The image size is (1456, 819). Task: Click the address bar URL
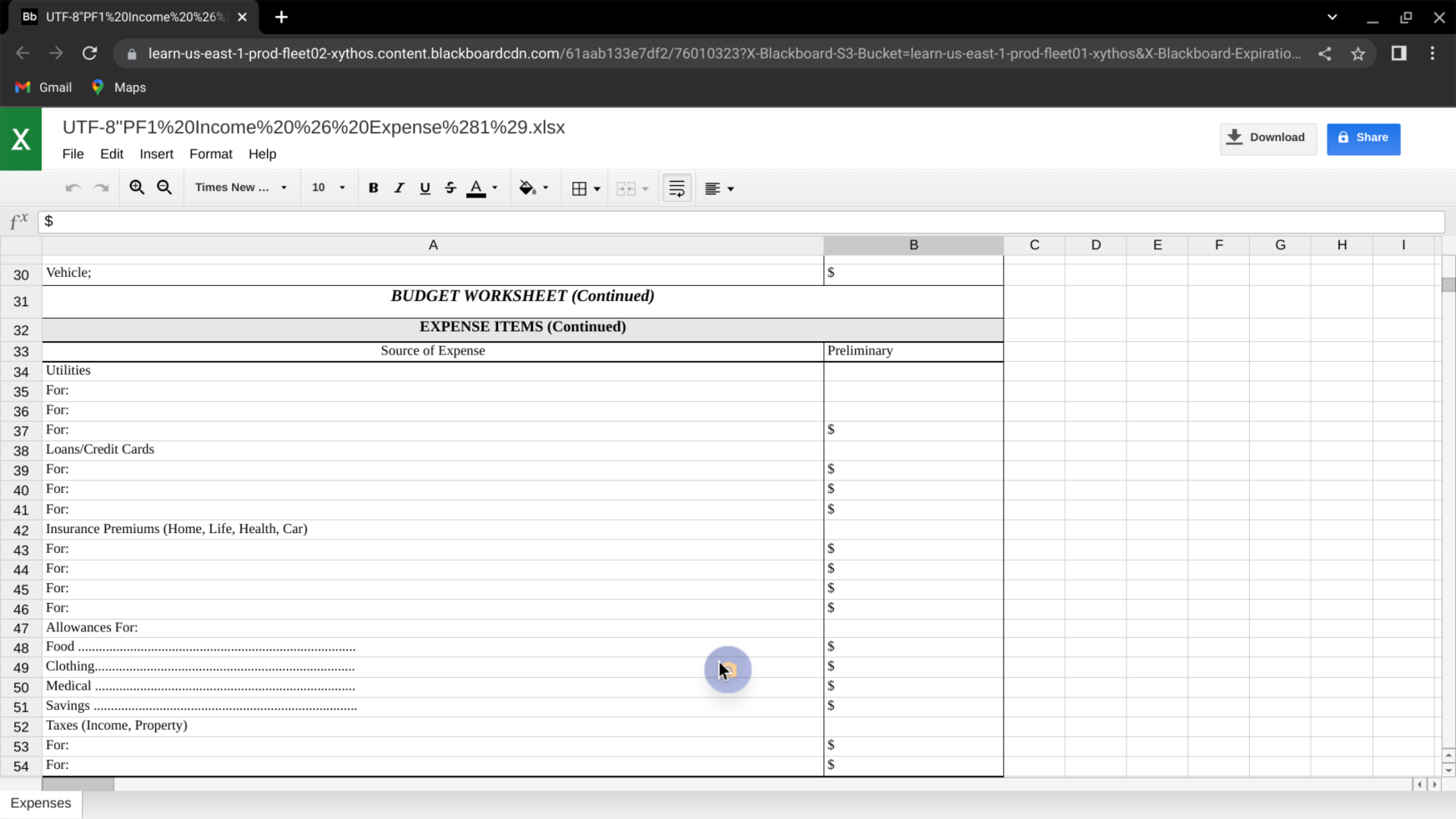pyautogui.click(x=724, y=53)
